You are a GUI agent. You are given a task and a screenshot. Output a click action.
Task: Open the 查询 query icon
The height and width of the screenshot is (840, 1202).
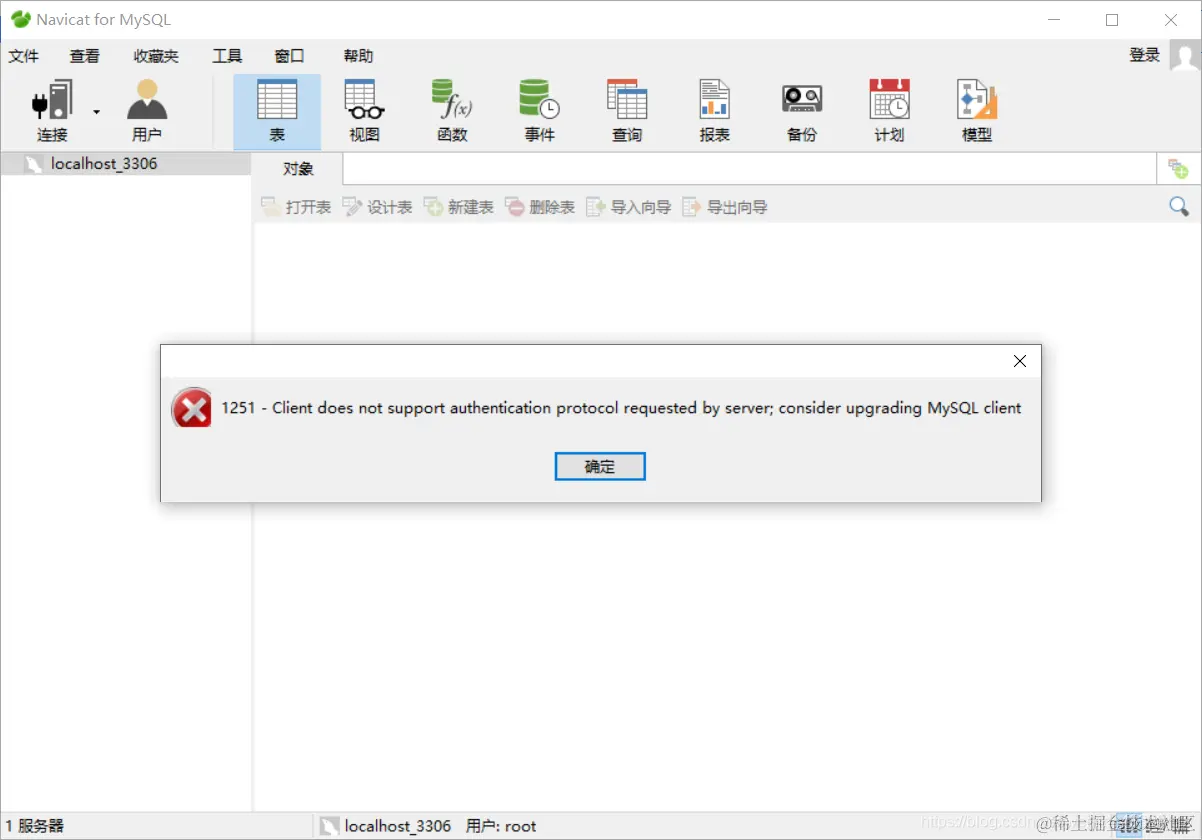[x=627, y=111]
